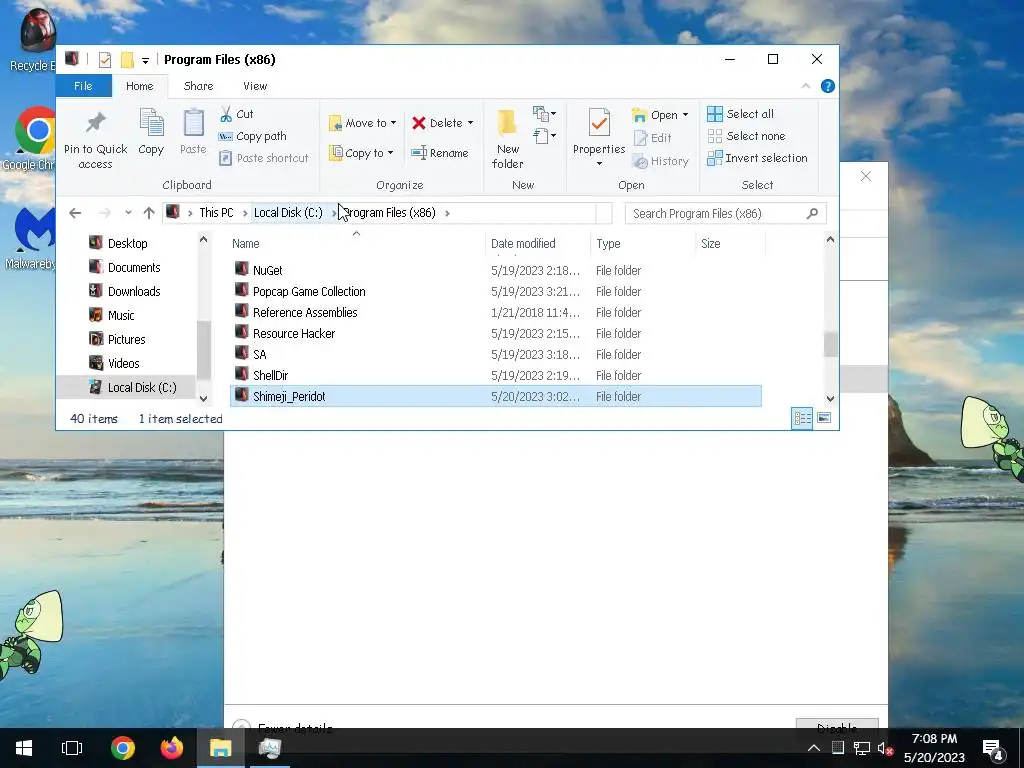This screenshot has width=1024, height=768.
Task: Customize Quick Access Toolbar dropdown arrow
Action: click(145, 61)
